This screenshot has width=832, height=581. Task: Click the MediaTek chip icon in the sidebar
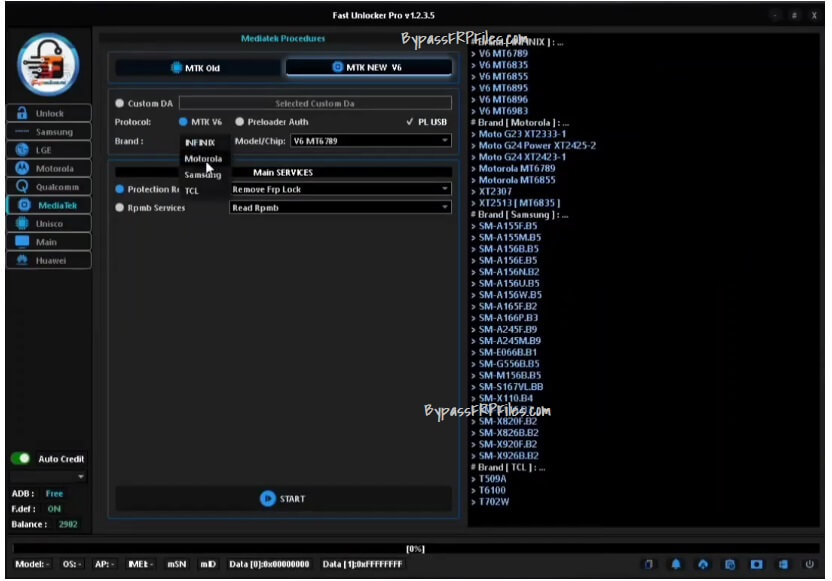(x=24, y=205)
